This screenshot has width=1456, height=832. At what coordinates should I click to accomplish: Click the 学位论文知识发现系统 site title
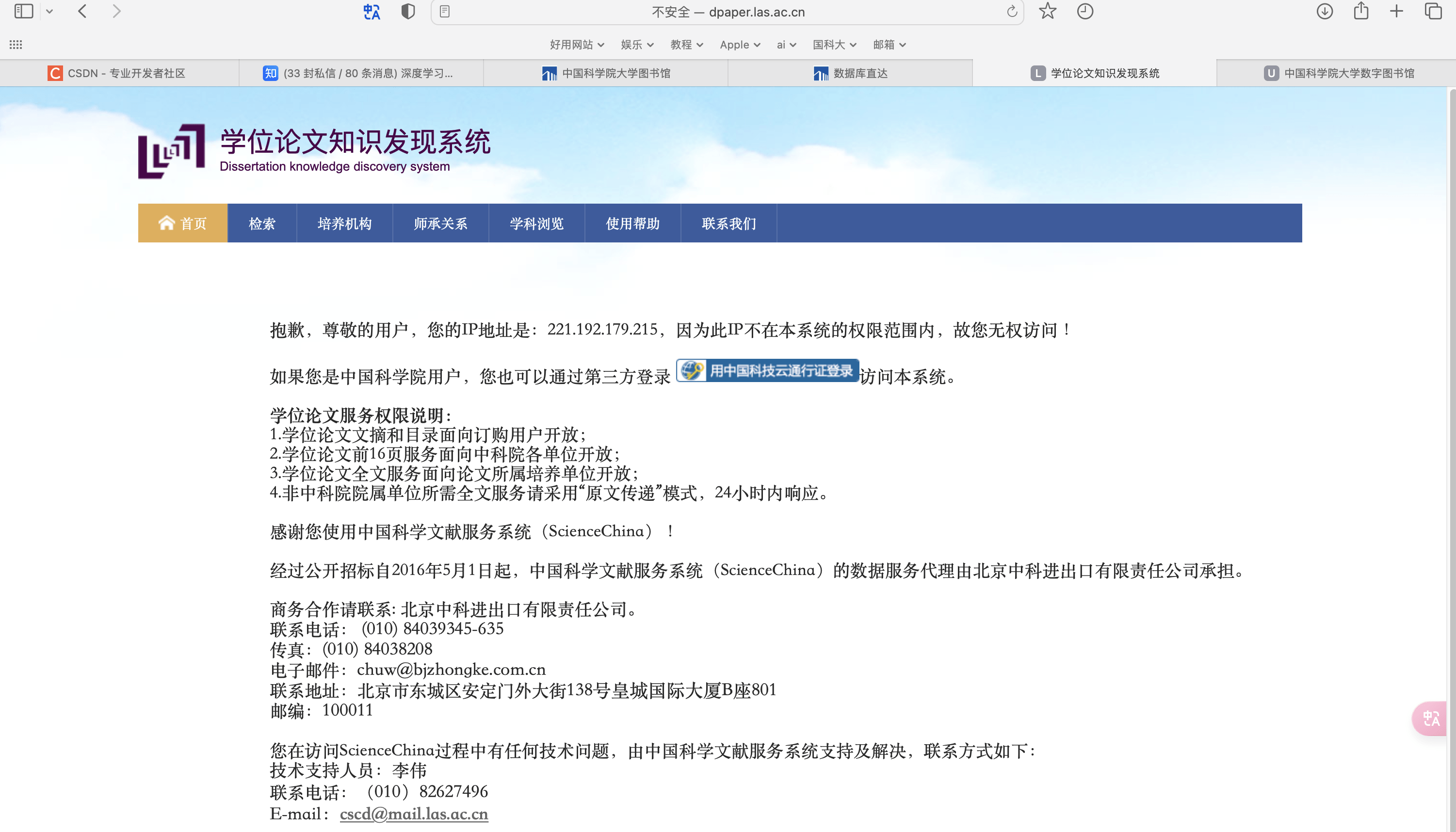coord(356,142)
